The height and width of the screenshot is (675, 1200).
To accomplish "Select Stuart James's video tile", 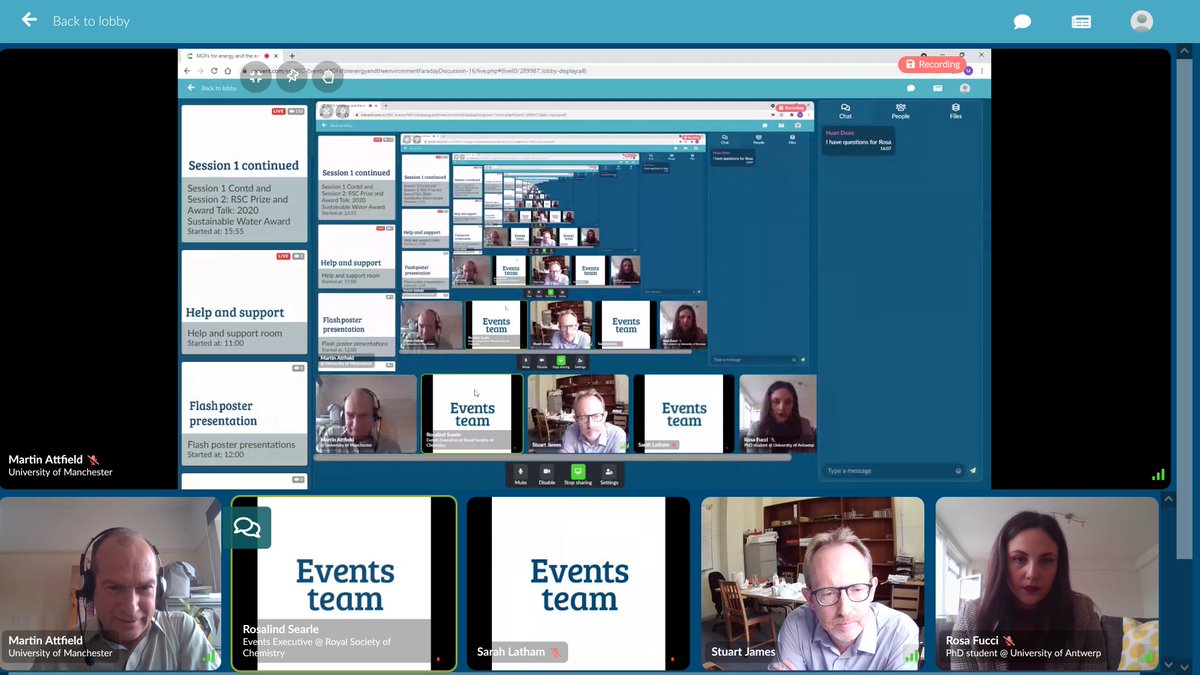I will pyautogui.click(x=812, y=584).
